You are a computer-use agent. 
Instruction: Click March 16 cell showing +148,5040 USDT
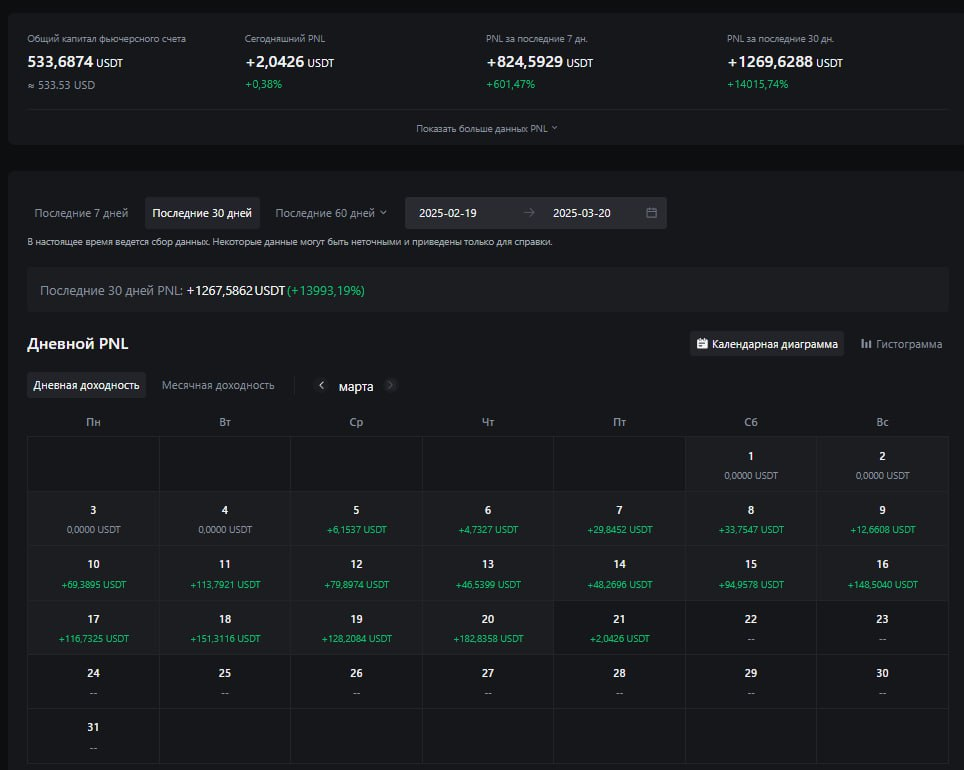pyautogui.click(x=882, y=573)
